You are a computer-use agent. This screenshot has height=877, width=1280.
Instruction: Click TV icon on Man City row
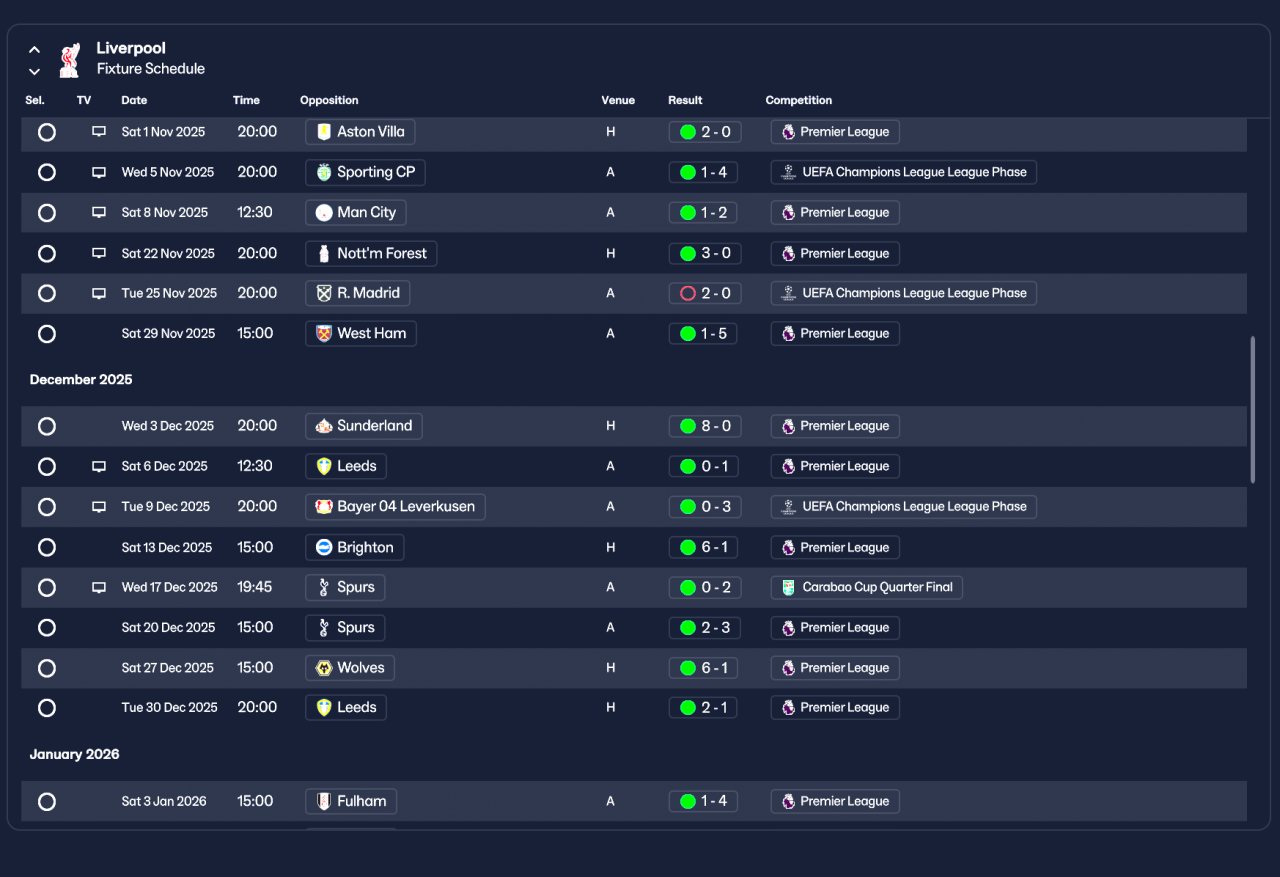(x=99, y=212)
